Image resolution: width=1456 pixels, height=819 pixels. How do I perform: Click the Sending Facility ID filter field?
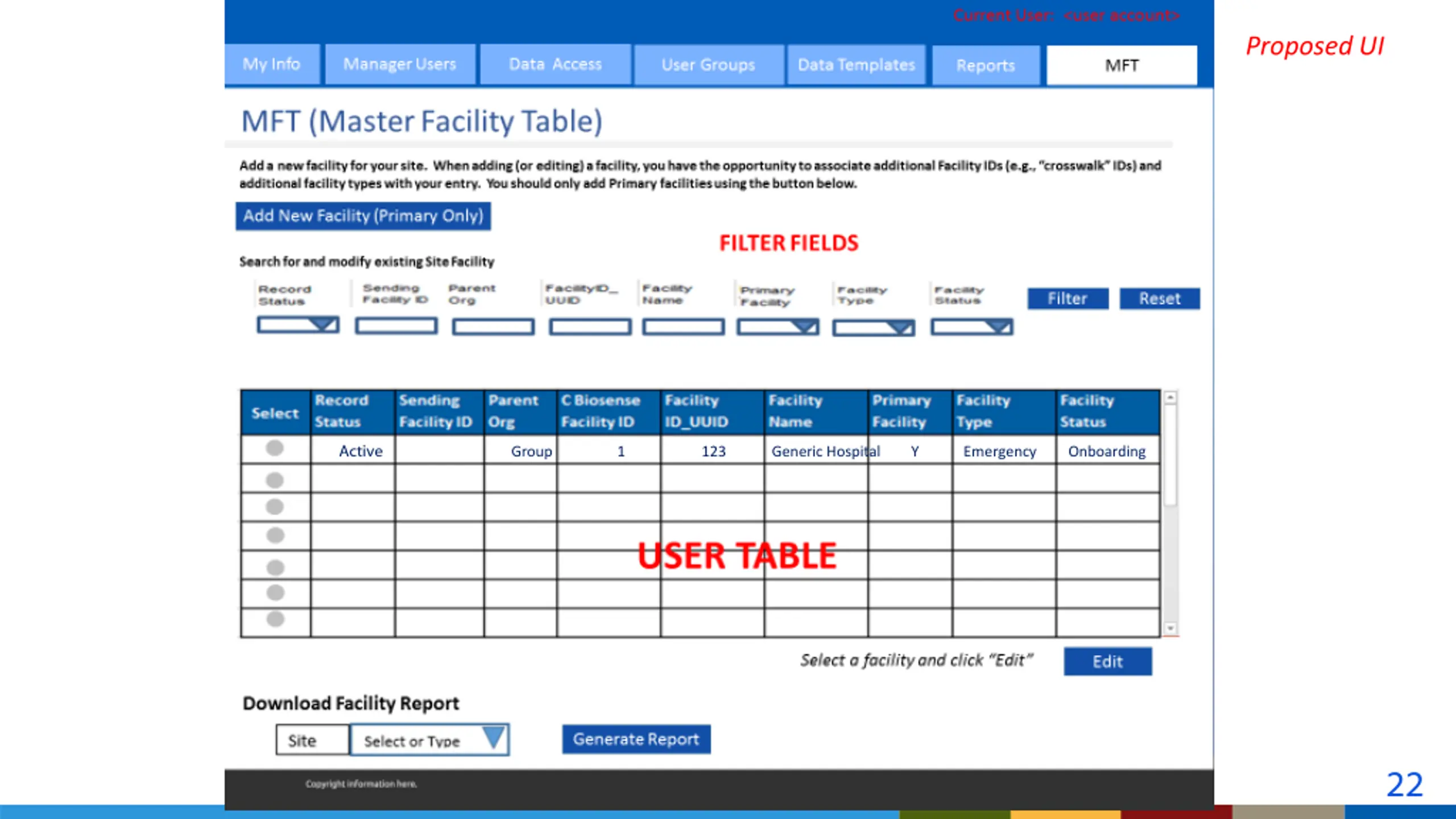click(396, 326)
